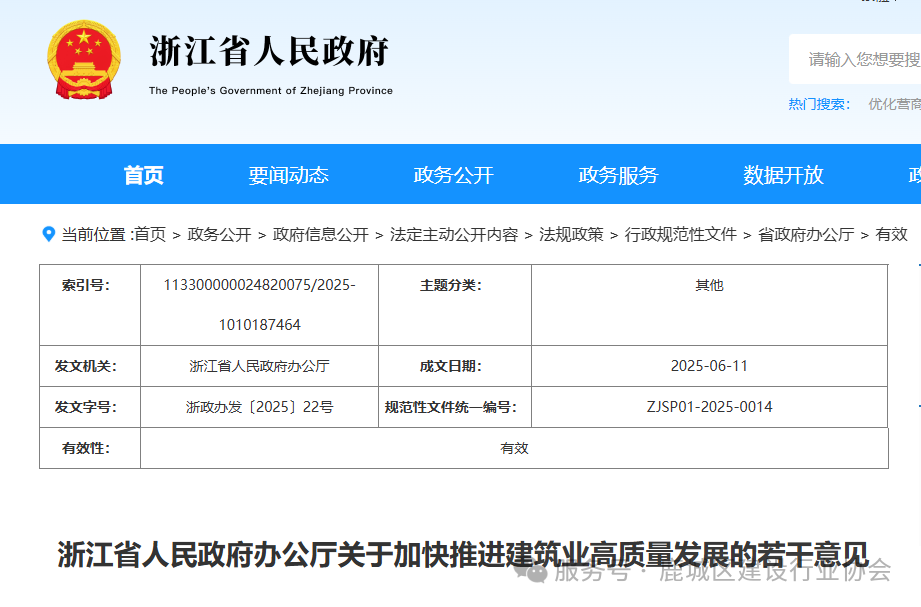Open the 要闻动态 menu
921x607 pixels.
pyautogui.click(x=288, y=174)
